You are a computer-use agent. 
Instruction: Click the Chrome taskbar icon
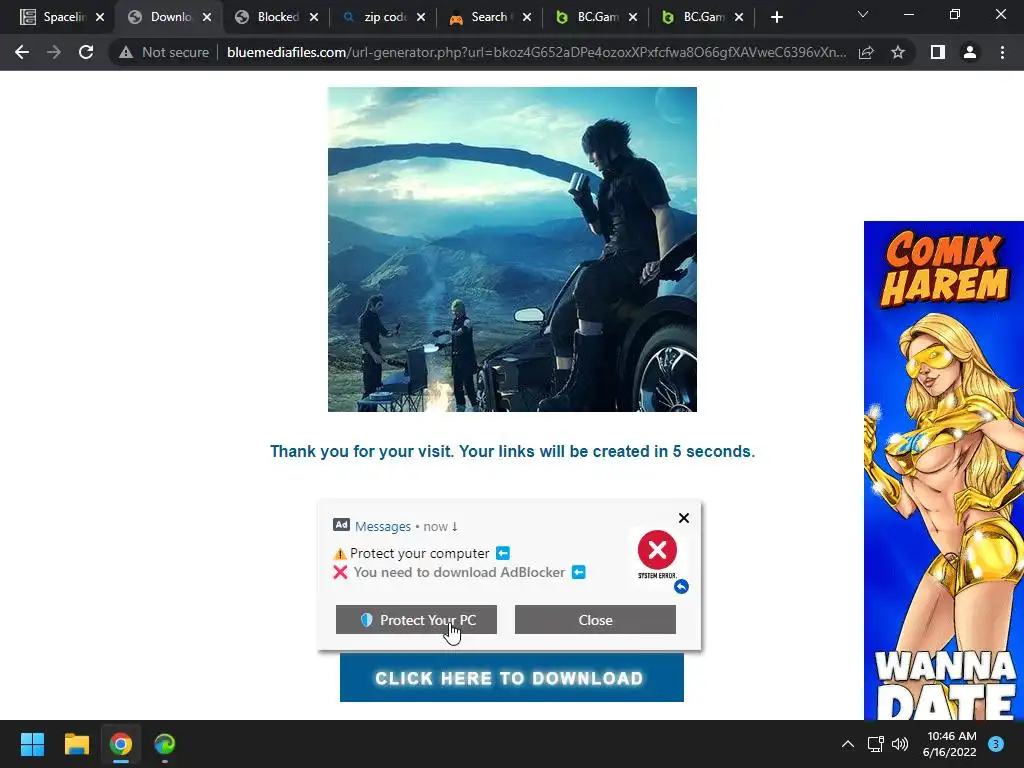(121, 744)
